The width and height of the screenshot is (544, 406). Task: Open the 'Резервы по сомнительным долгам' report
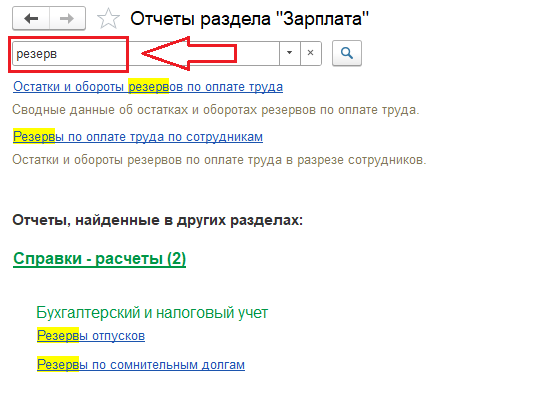pyautogui.click(x=141, y=364)
